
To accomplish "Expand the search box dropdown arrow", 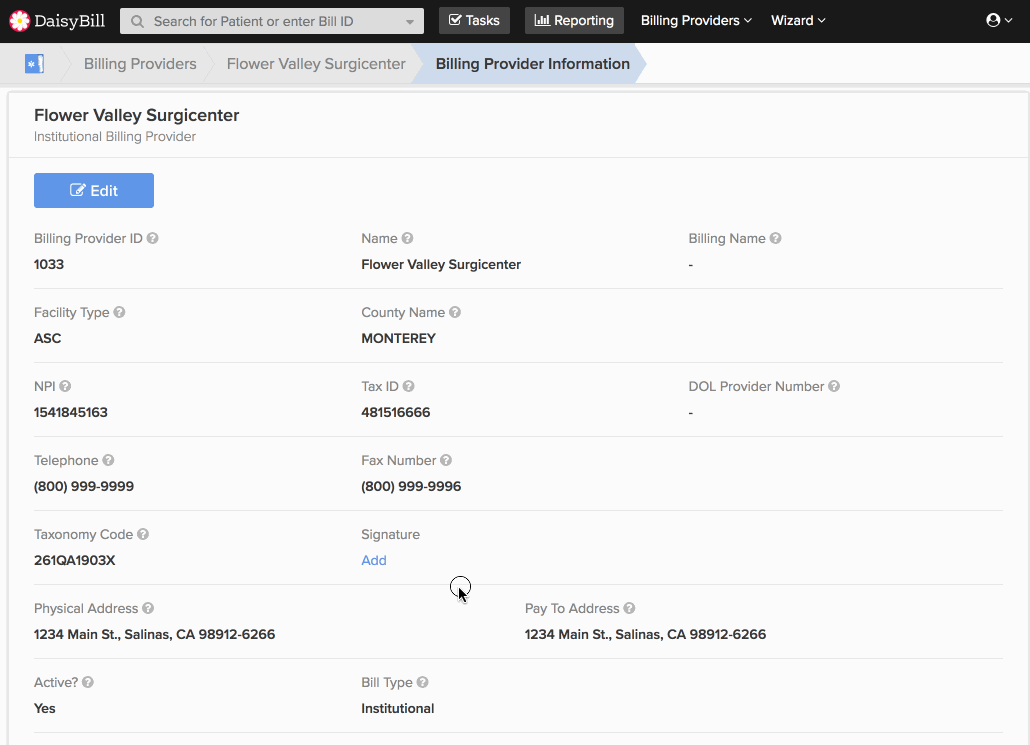I will click(x=410, y=22).
